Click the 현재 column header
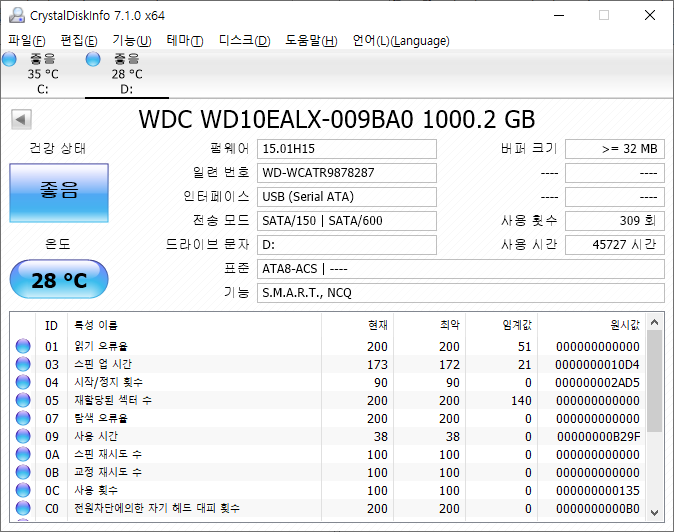The width and height of the screenshot is (674, 532). 357,326
